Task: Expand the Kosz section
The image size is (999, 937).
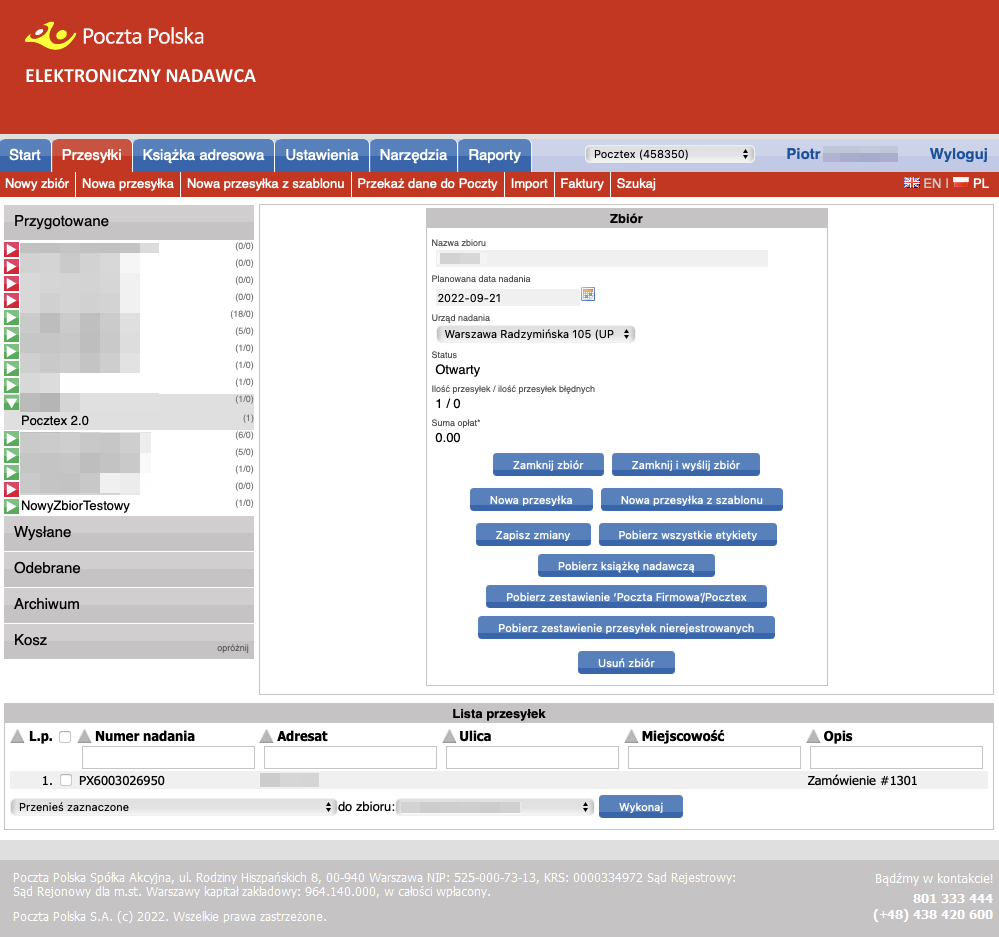Action: pos(129,640)
